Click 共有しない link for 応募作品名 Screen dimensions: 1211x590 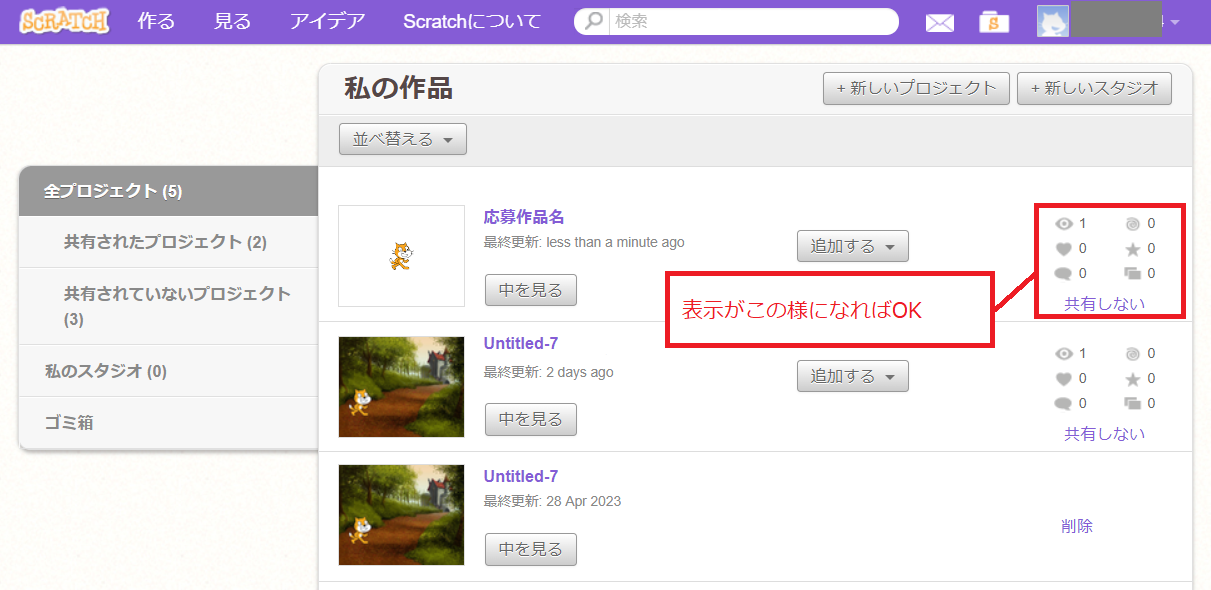pyautogui.click(x=1105, y=304)
